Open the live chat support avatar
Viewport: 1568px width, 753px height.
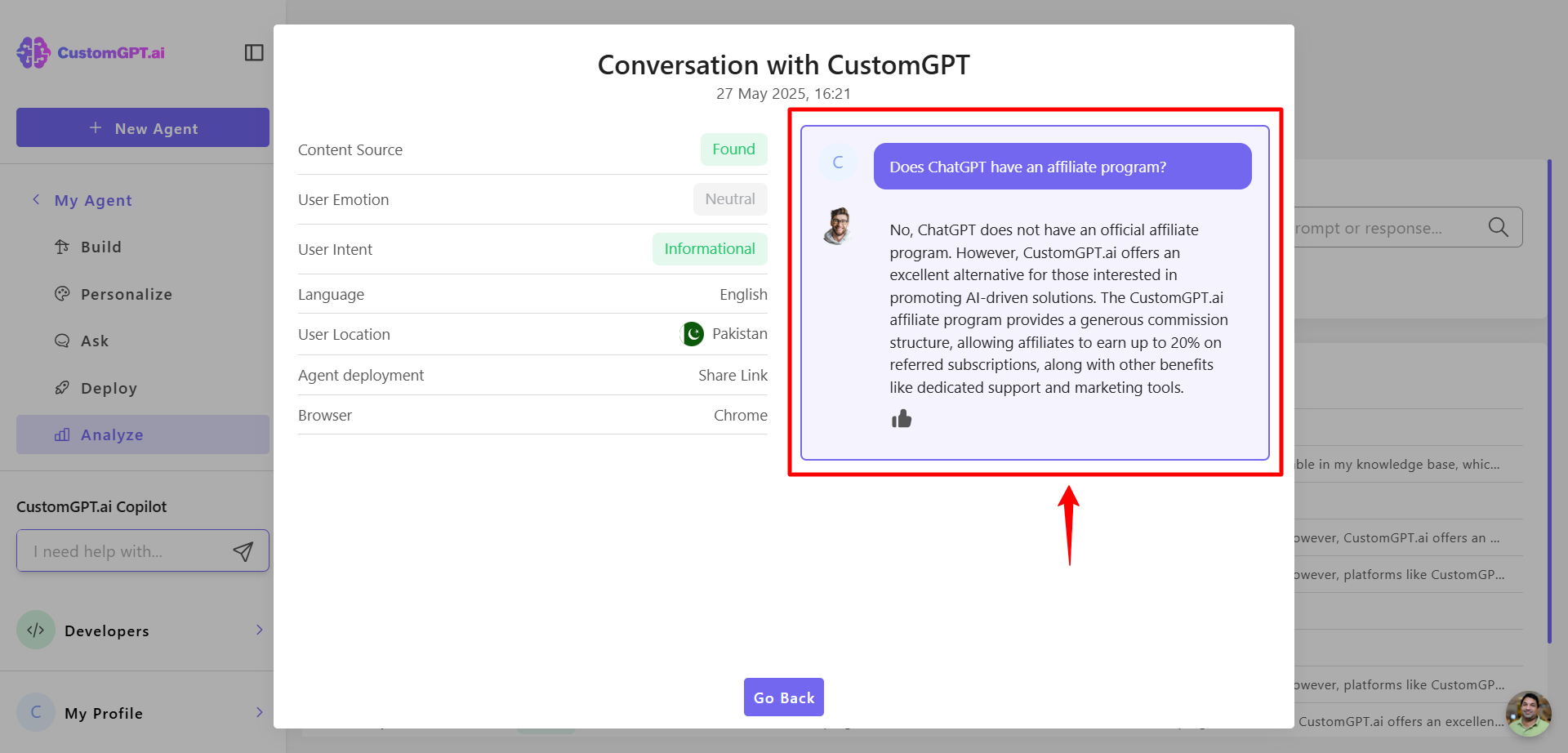pos(1529,714)
